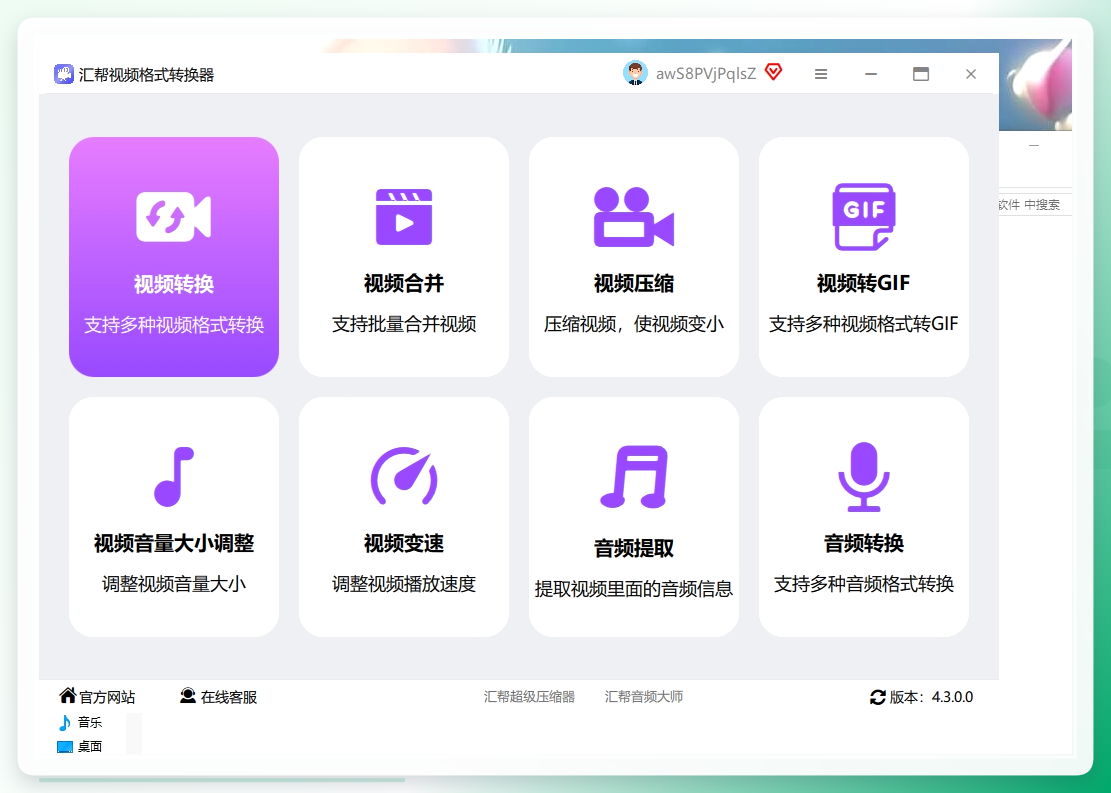This screenshot has height=793, width=1111.
Task: Open the 汇帮音频大师 link
Action: (643, 697)
